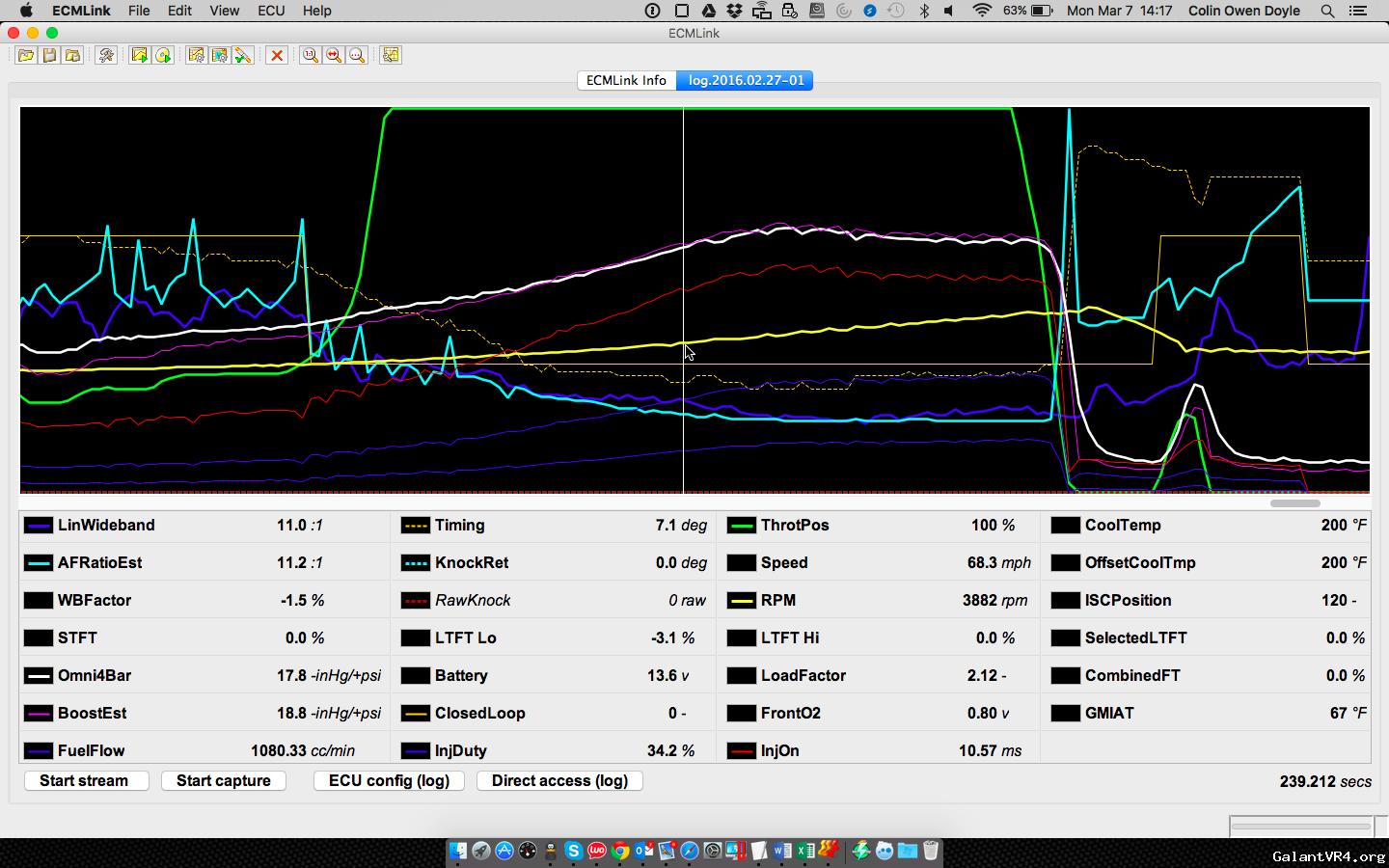Click the save floppy disk icon
1389x868 pixels.
(x=49, y=55)
